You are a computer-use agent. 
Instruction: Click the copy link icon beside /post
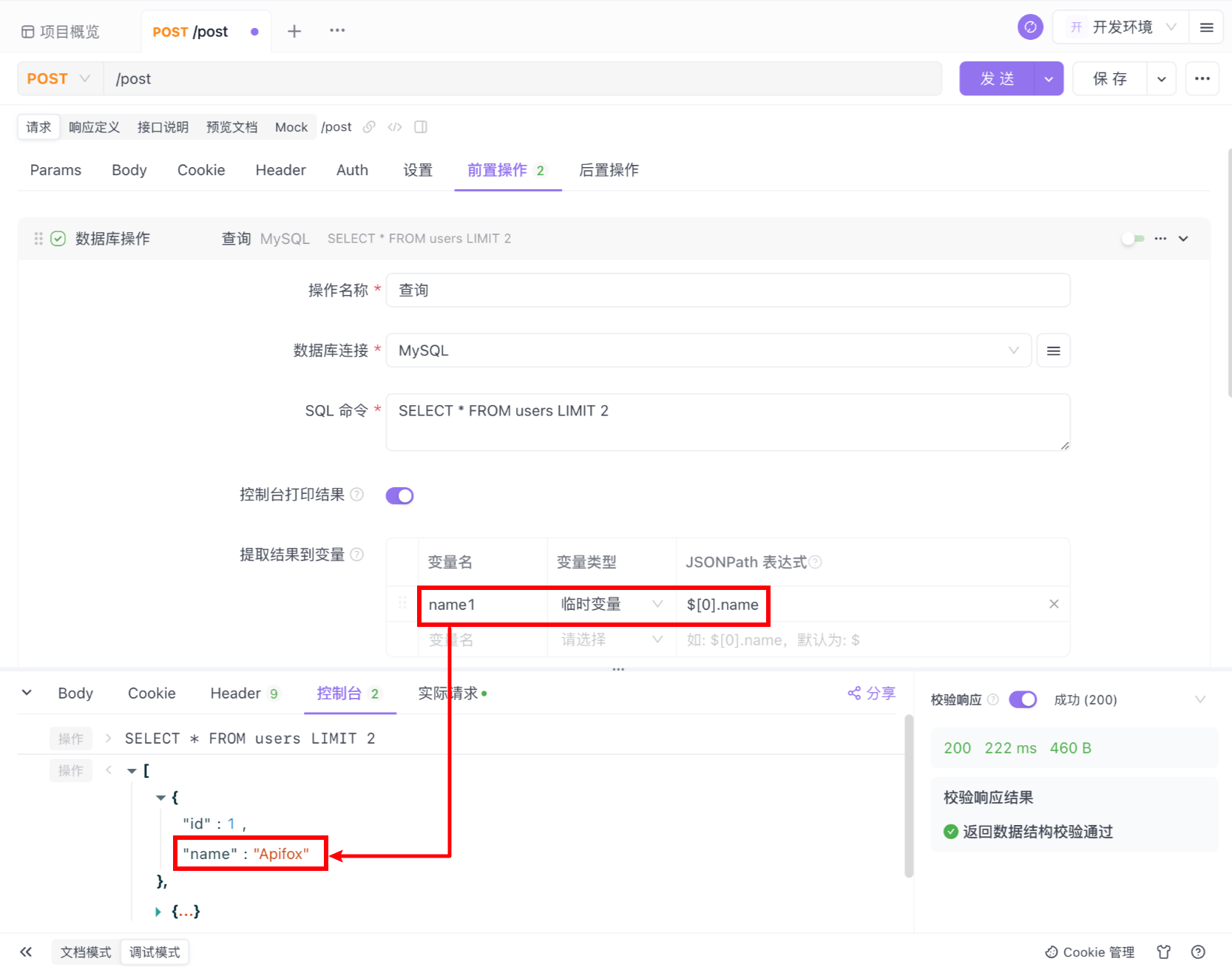coord(369,127)
